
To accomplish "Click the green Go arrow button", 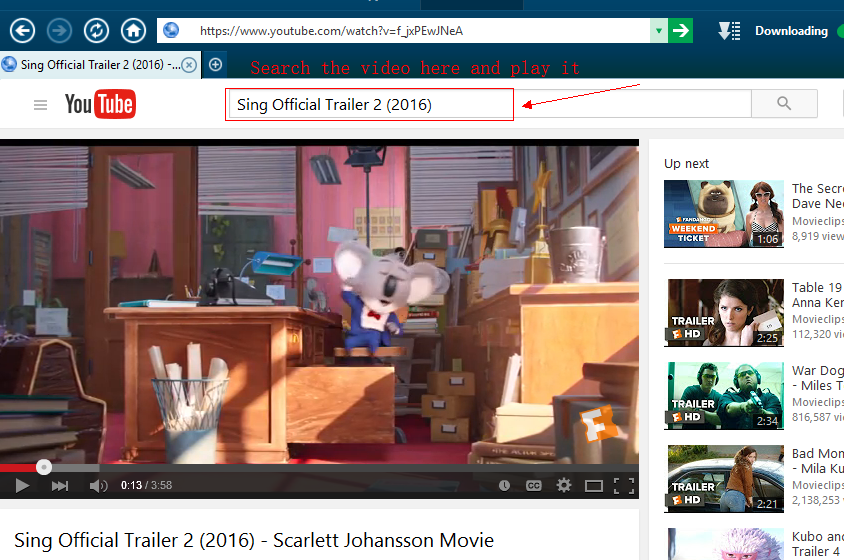I will tap(680, 31).
